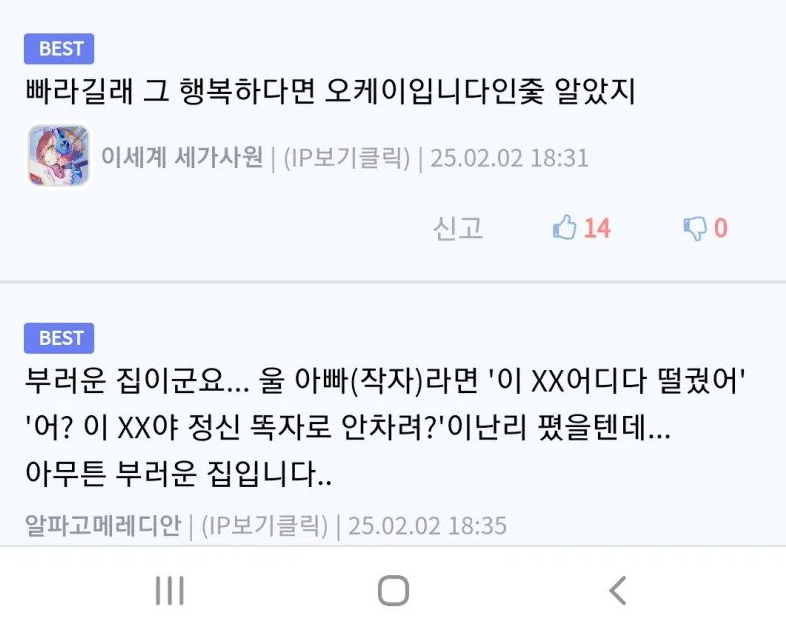Open the Android recent apps button
The height and width of the screenshot is (620, 786).
point(169,590)
